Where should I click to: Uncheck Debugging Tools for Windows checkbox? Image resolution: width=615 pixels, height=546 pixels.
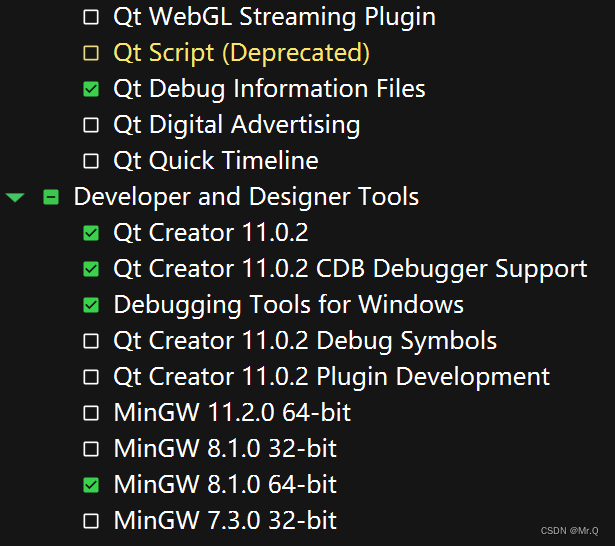91,305
